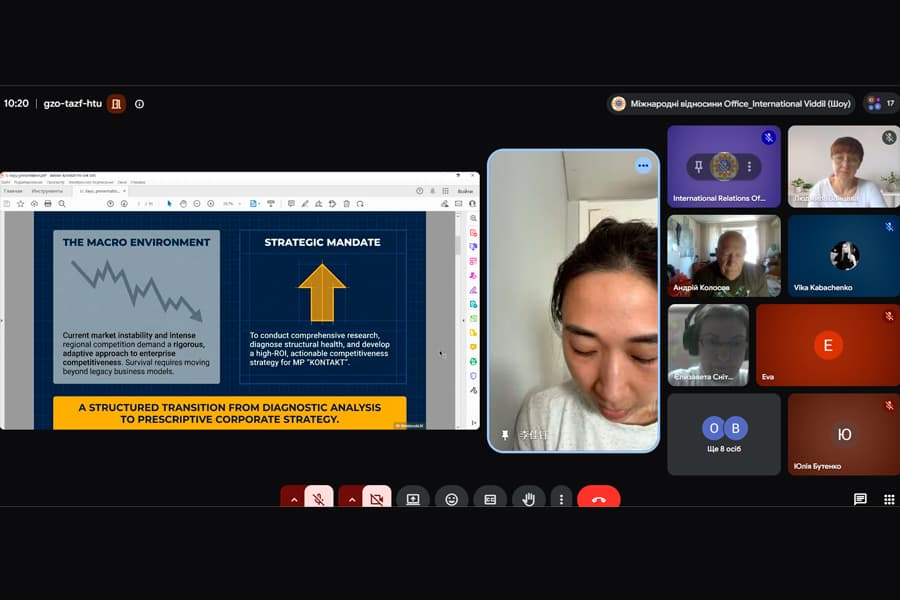Raise your hand in the meeting
The width and height of the screenshot is (900, 600).
[529, 498]
